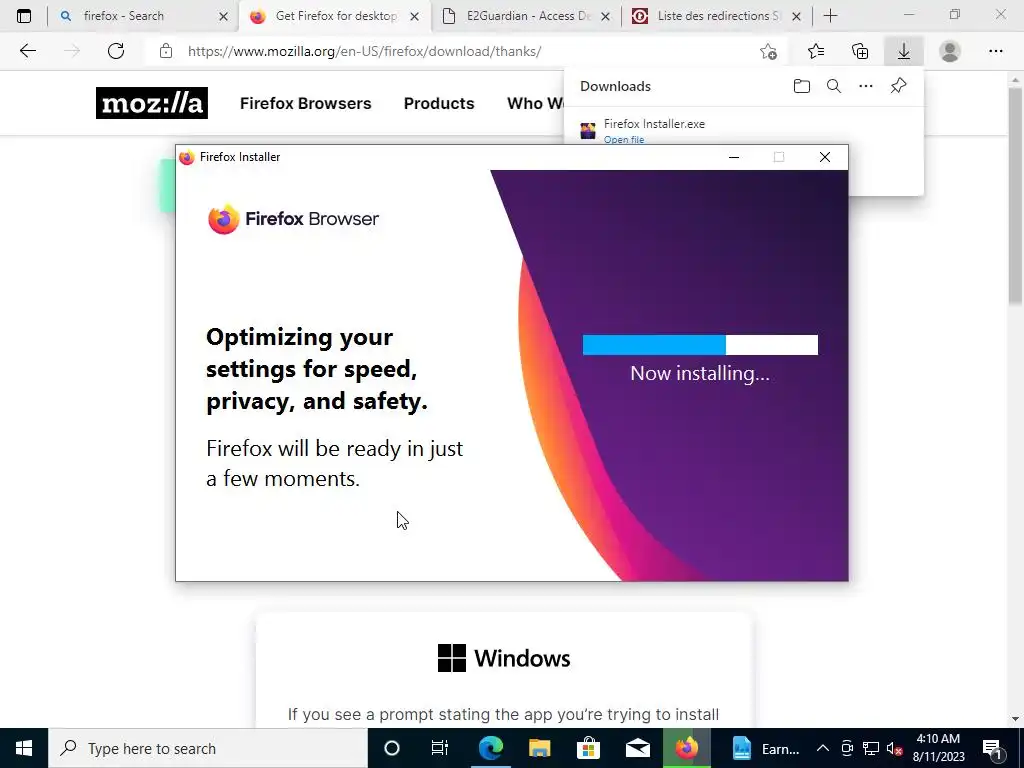Screen dimensions: 1024x768
Task: Add this page to favorites star icon
Action: coord(769,51)
